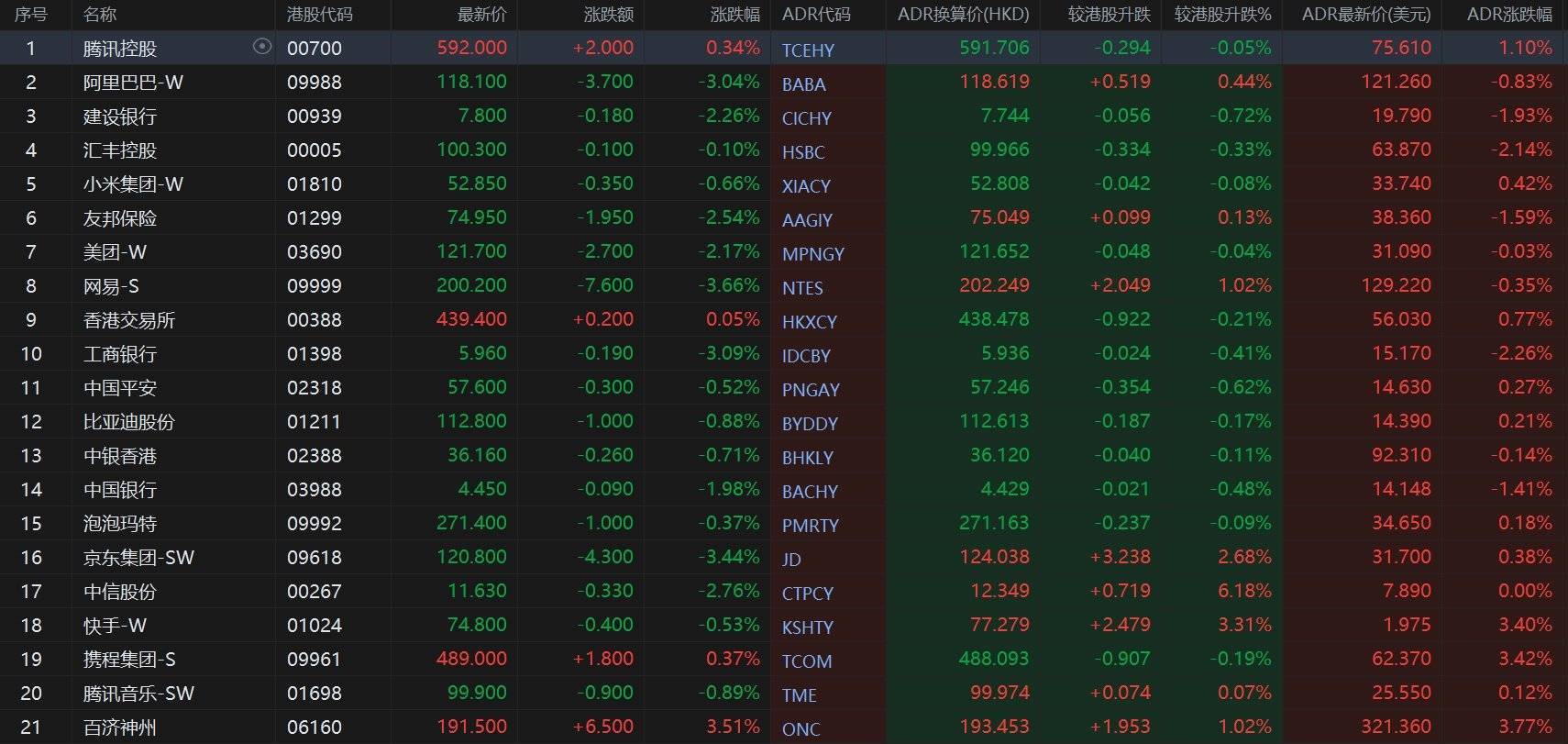
Task: Click latest price 592.000
Action: click(x=471, y=48)
